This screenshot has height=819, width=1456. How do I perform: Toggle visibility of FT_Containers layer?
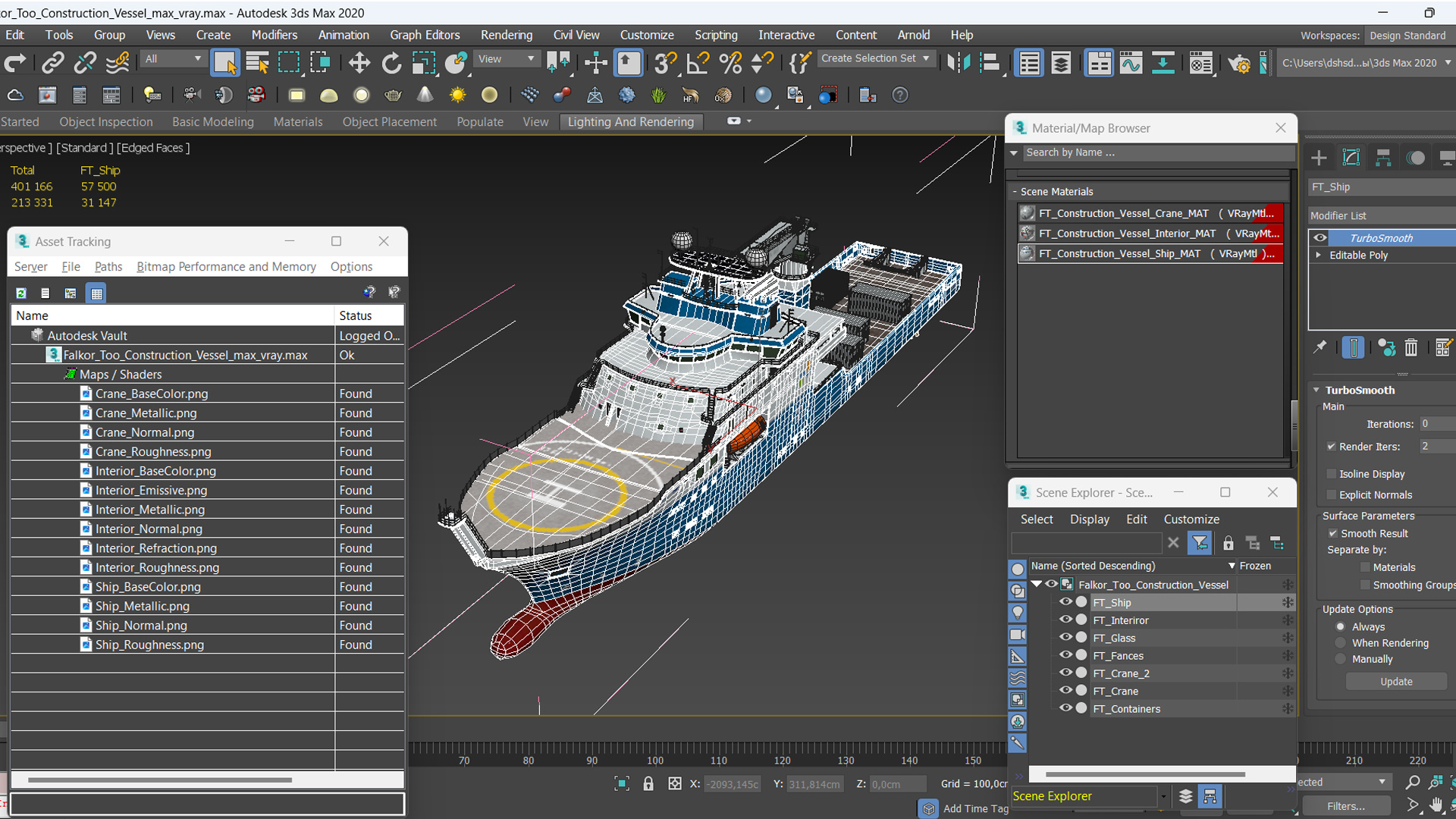[1063, 709]
